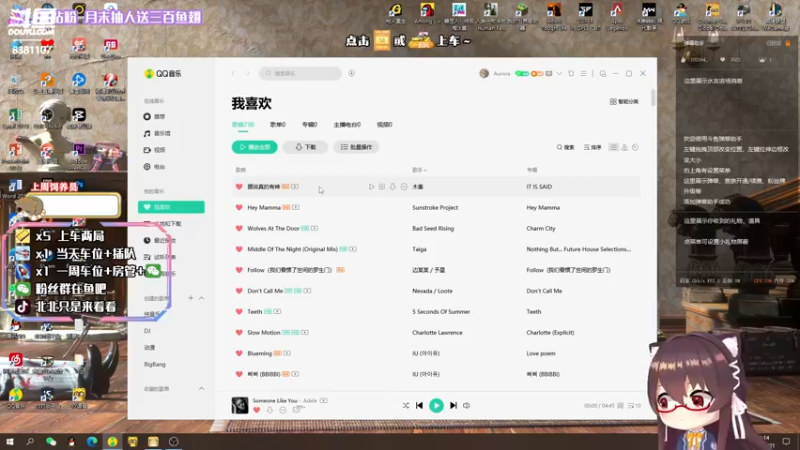This screenshot has height=450, width=800.
Task: Toggle heart on Blueming row
Action: [239, 354]
